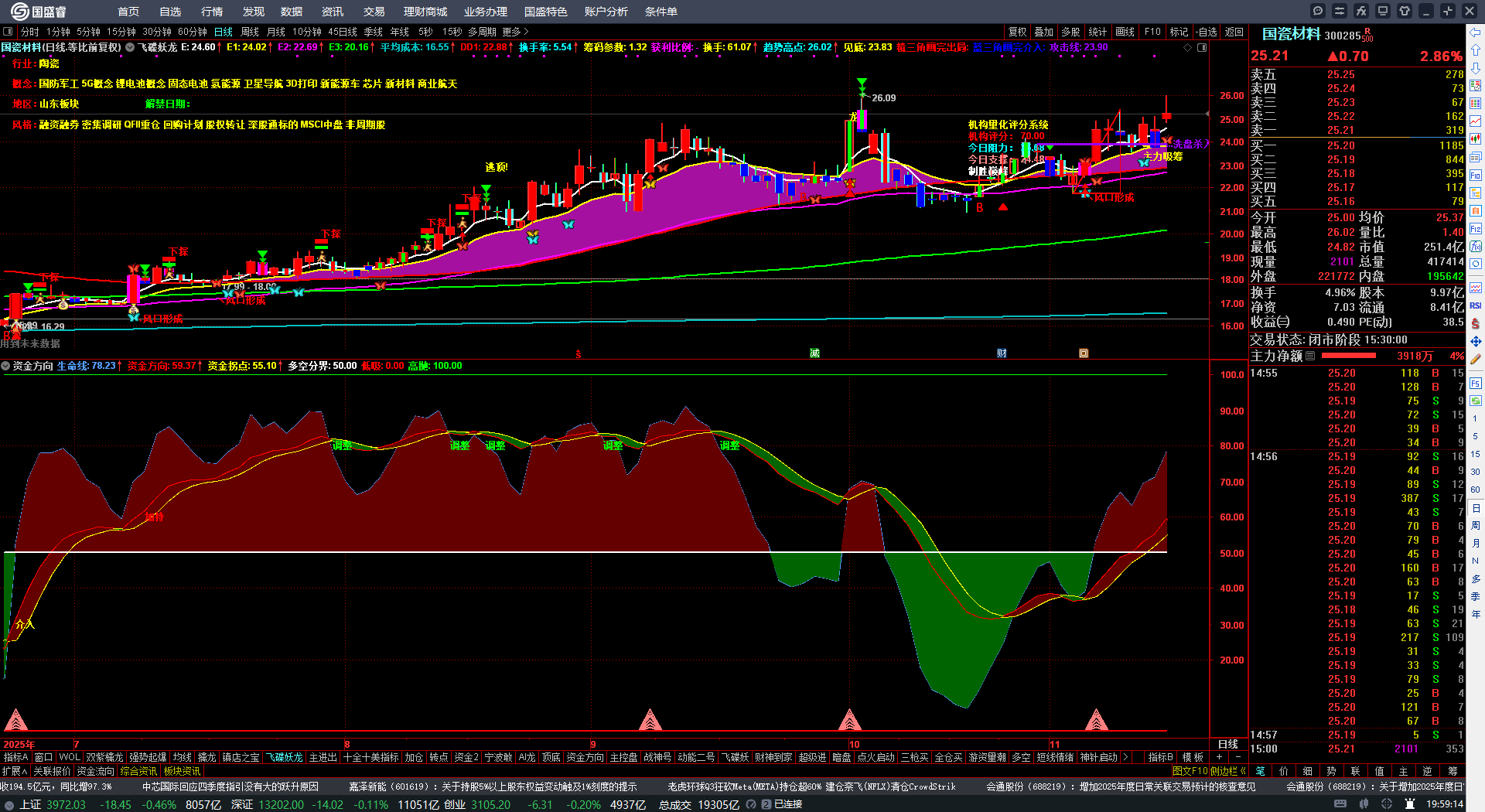Click the 国瓷材料 stock name header

(x=1291, y=35)
